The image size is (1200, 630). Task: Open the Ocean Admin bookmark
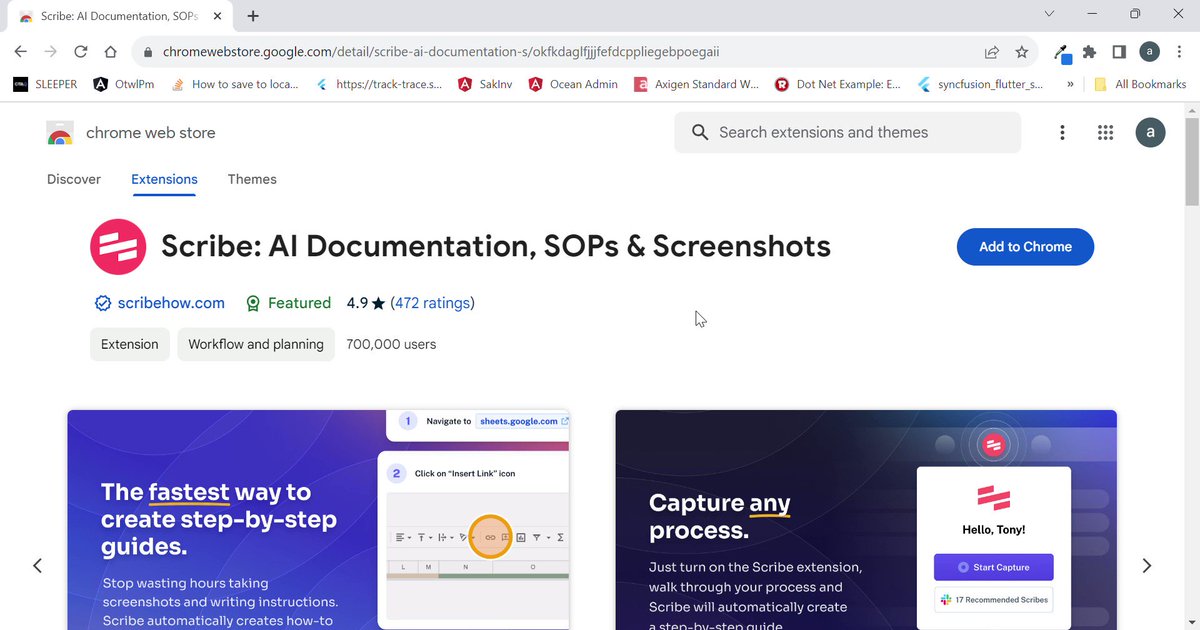[573, 84]
